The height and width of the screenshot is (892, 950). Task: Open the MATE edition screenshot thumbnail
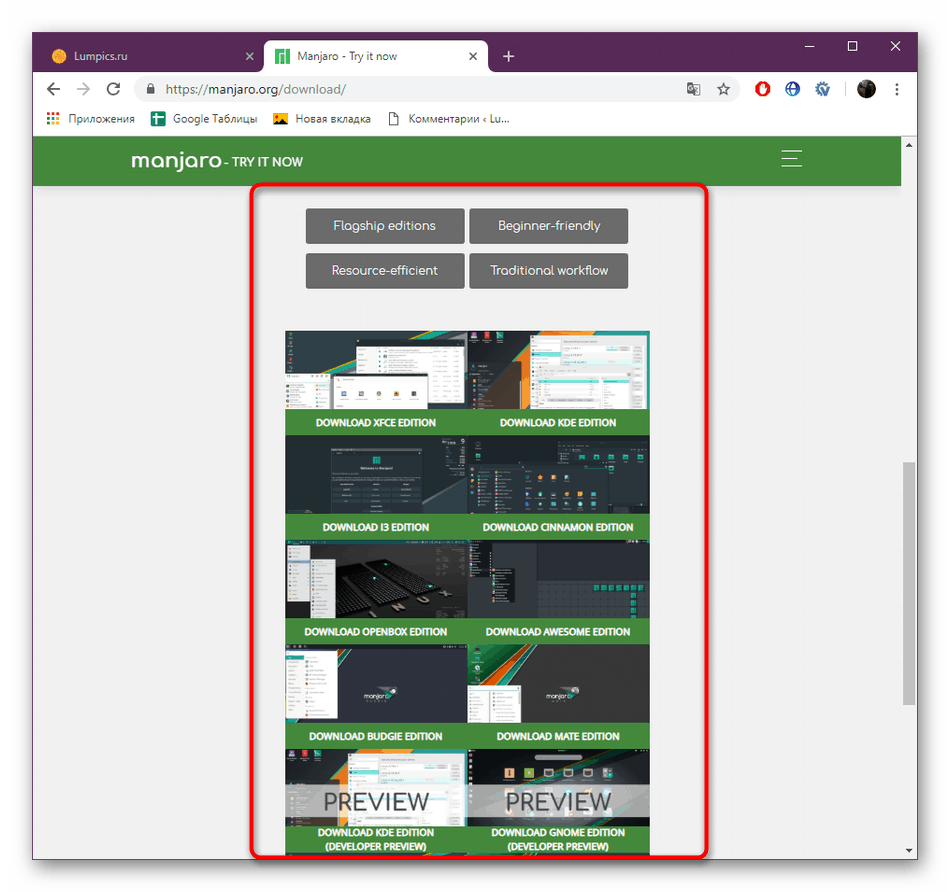[558, 684]
